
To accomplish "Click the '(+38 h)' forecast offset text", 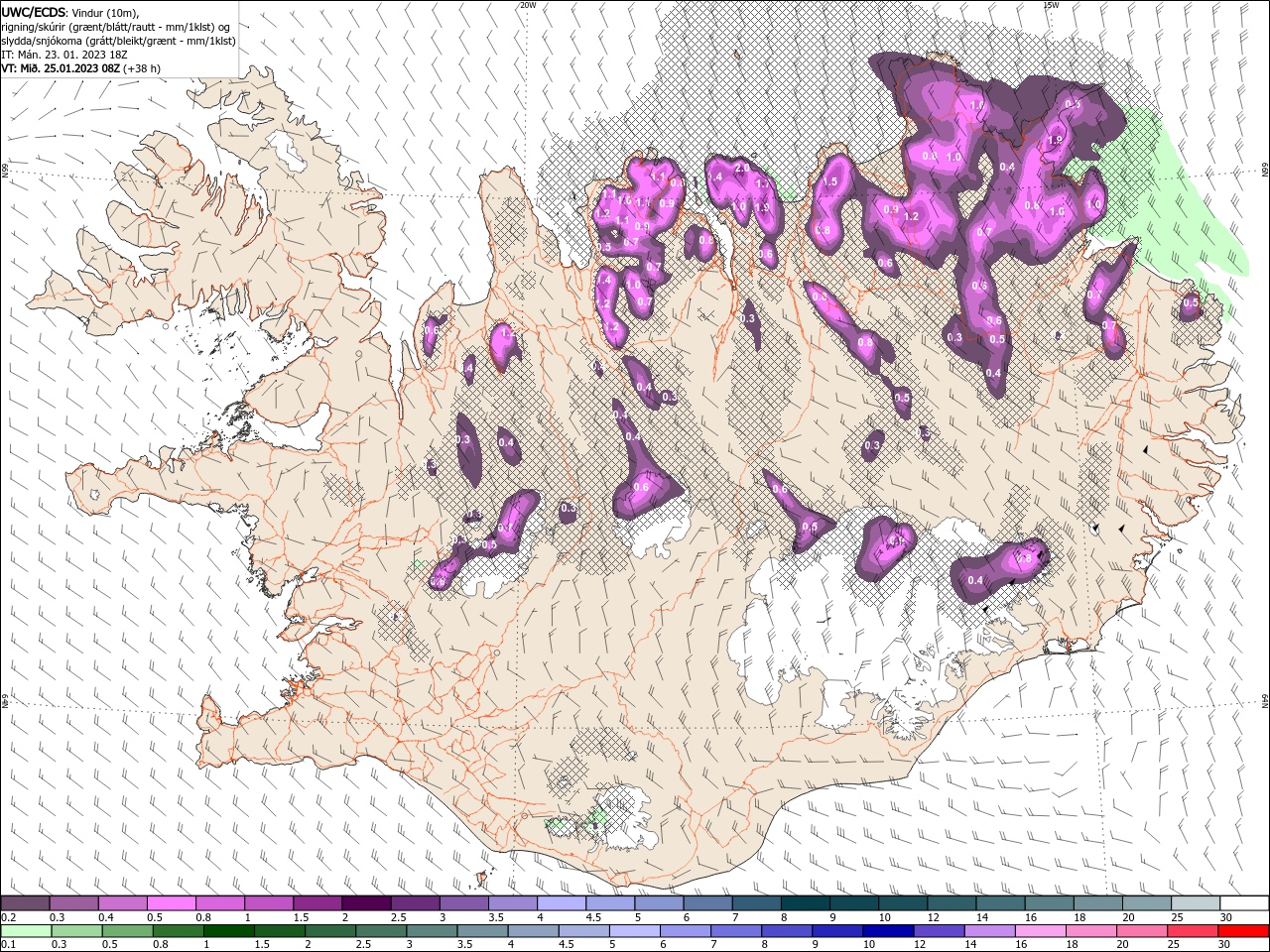I will (142, 68).
